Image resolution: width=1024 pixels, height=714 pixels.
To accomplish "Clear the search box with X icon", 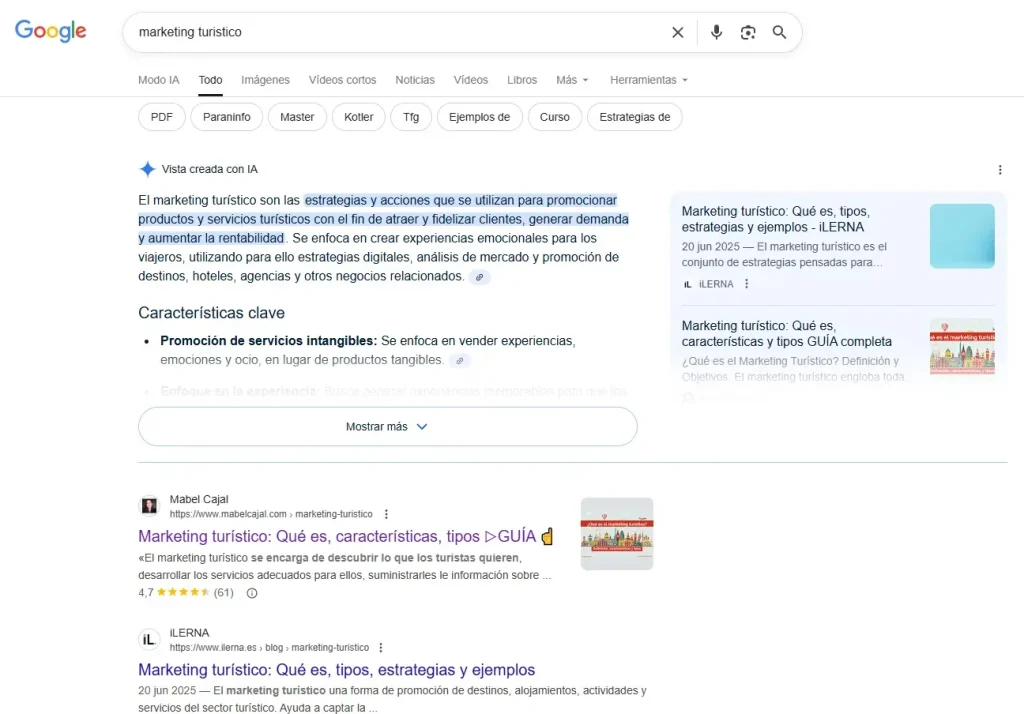I will [678, 32].
